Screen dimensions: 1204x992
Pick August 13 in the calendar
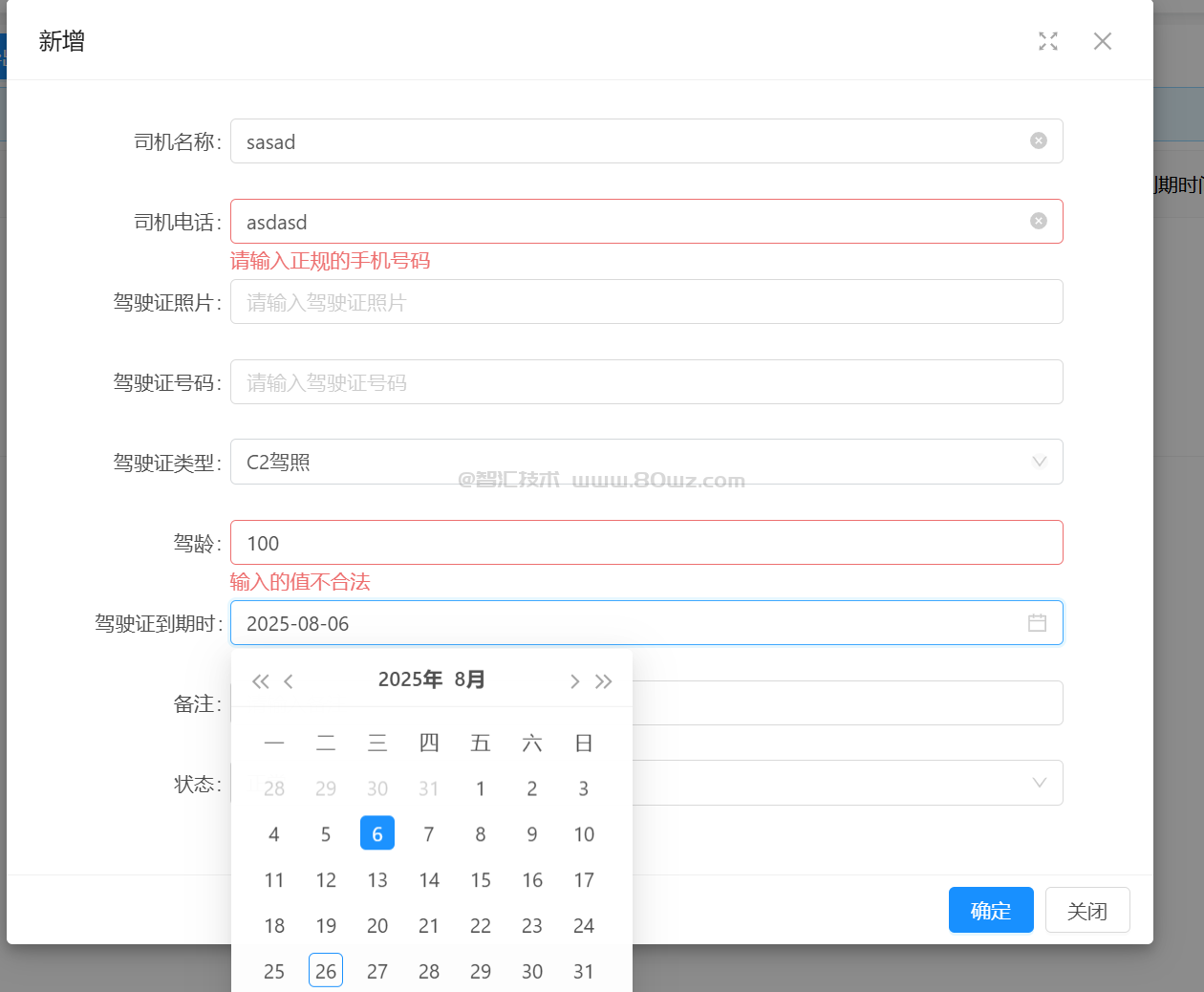tap(377, 880)
